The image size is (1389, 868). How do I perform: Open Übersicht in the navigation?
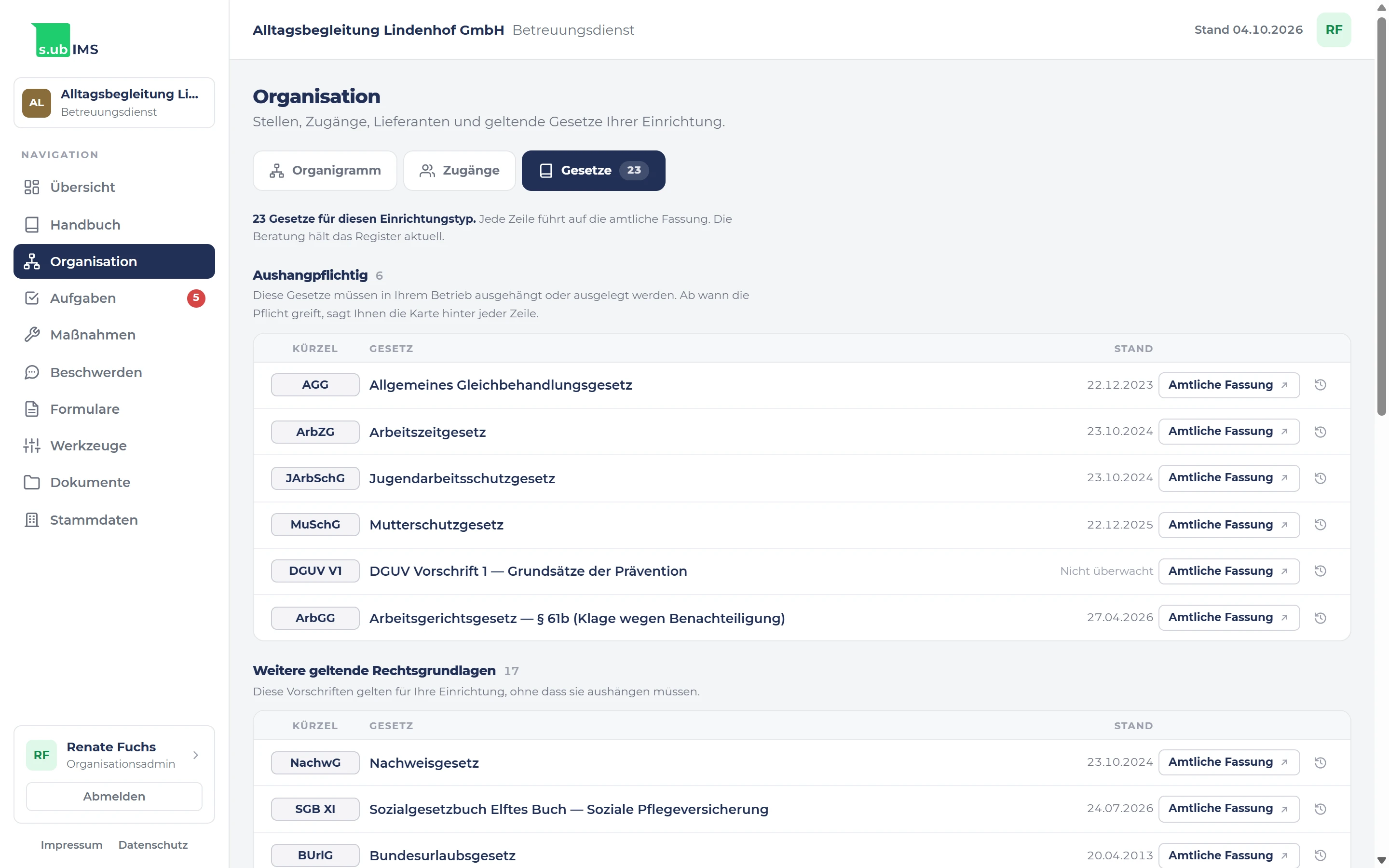click(114, 187)
